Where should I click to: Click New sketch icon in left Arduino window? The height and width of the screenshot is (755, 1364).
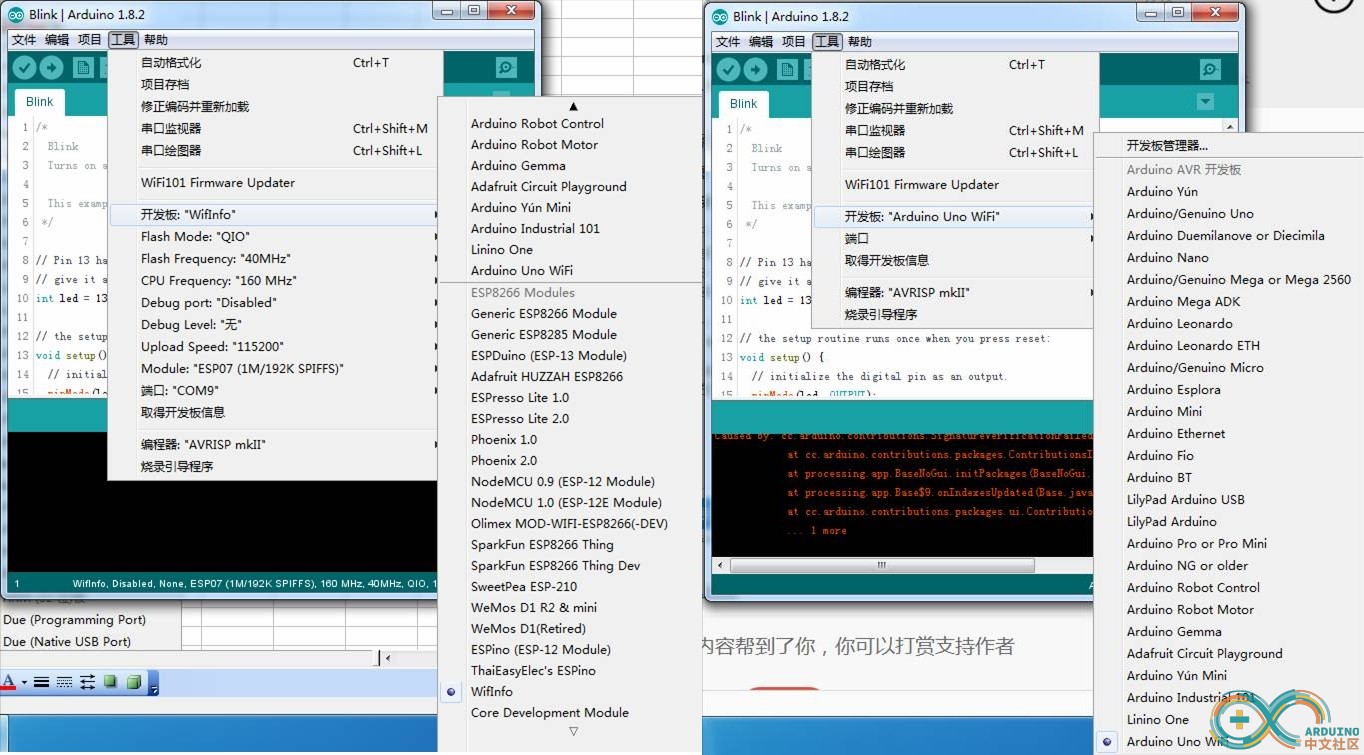[83, 68]
